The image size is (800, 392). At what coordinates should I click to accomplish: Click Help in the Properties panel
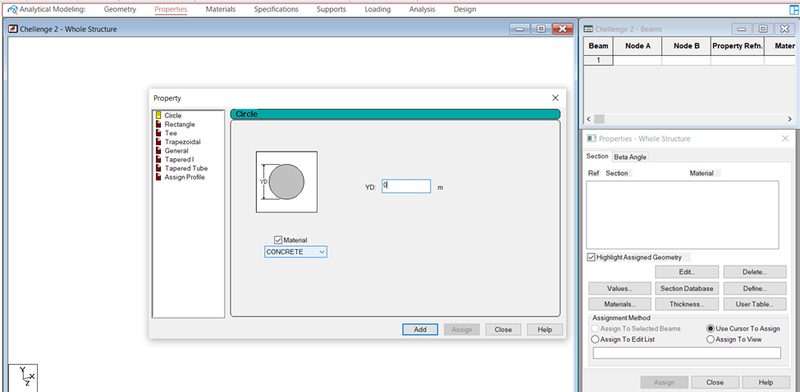[x=766, y=382]
